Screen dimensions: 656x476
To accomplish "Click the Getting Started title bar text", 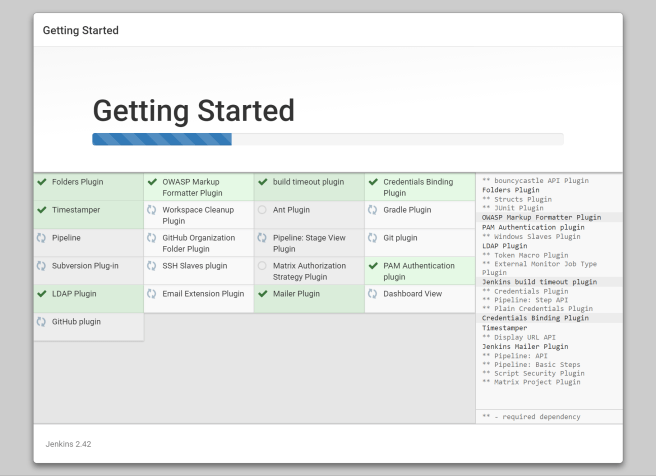I will click(x=81, y=30).
